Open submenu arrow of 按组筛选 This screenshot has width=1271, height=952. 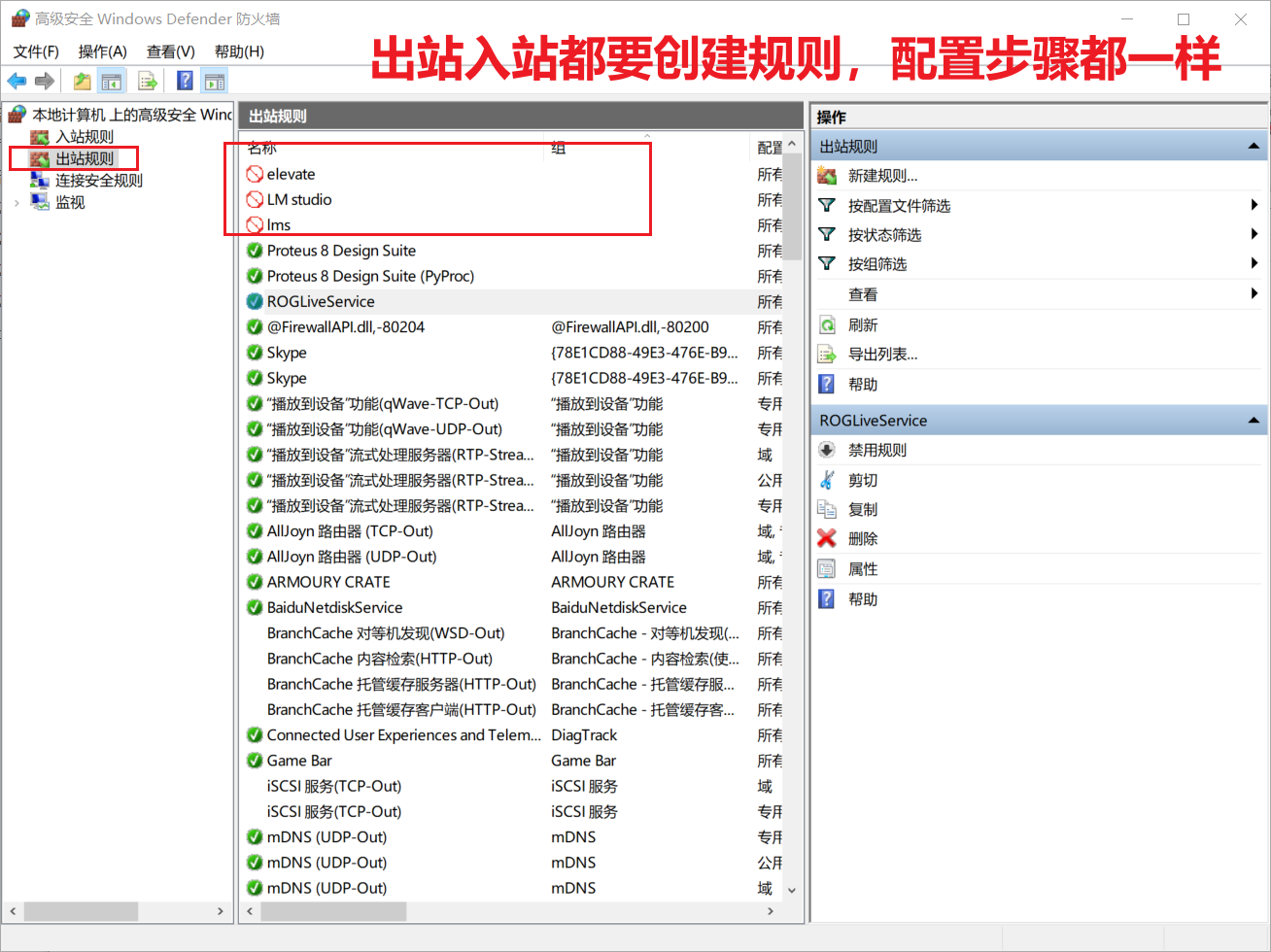1254,263
